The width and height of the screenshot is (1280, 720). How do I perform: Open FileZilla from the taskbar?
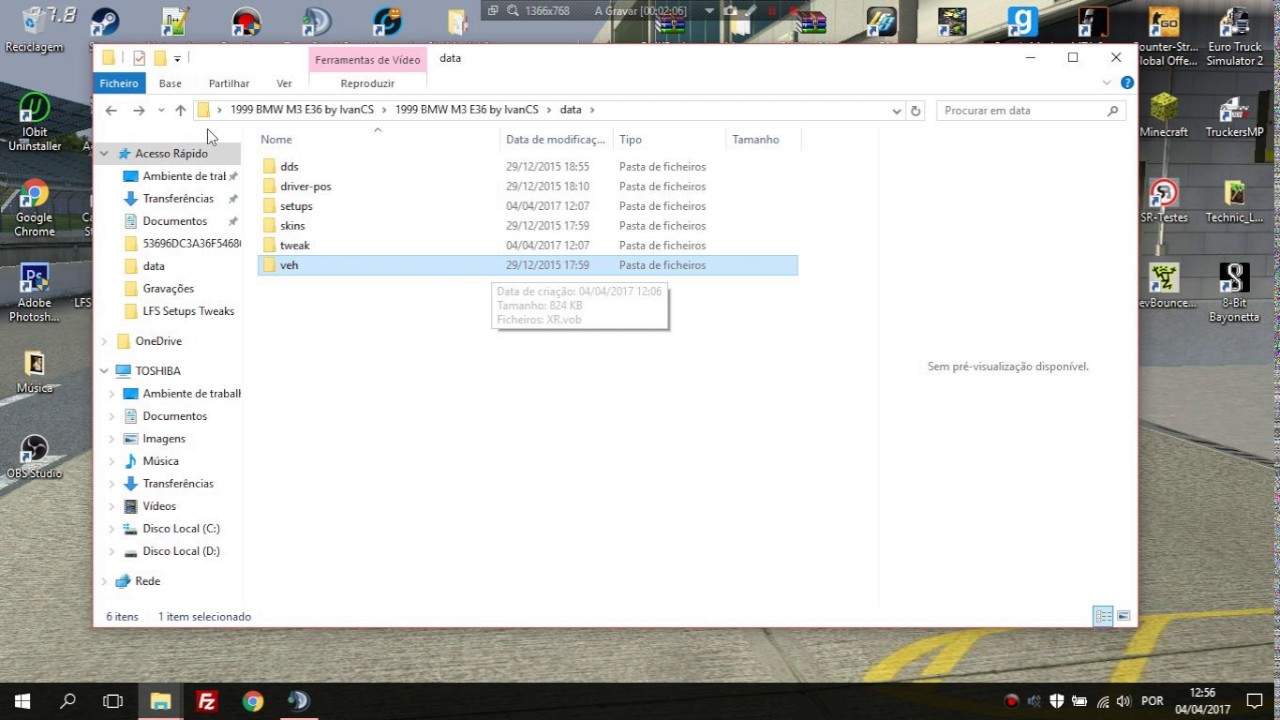(207, 701)
